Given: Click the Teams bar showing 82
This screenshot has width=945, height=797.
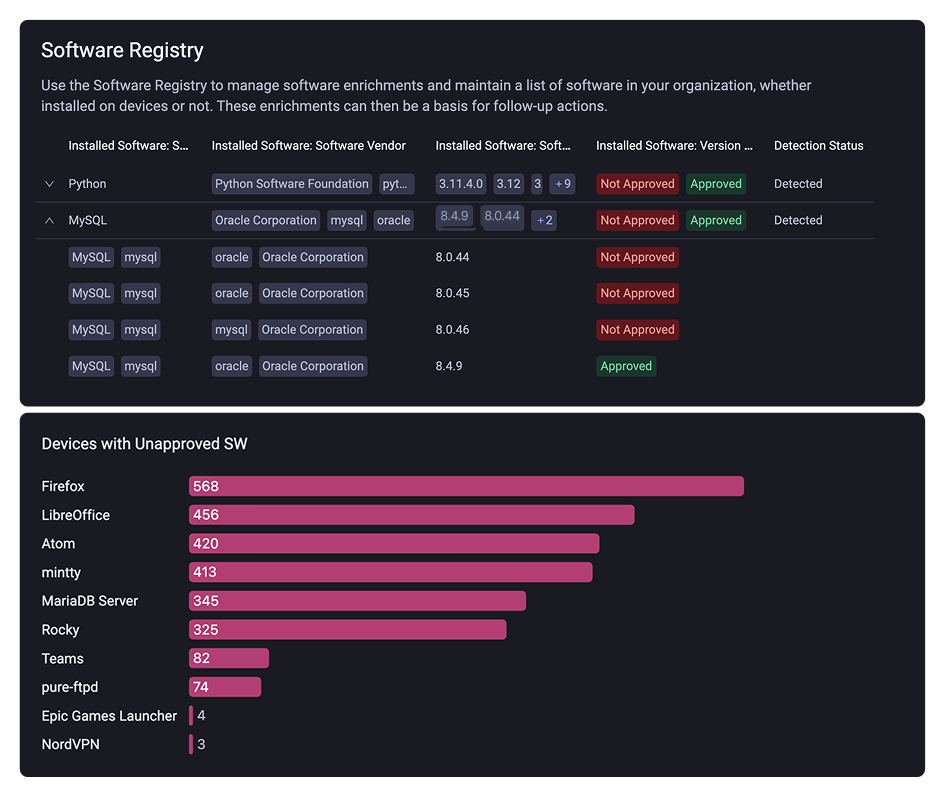Looking at the screenshot, I should pos(229,658).
